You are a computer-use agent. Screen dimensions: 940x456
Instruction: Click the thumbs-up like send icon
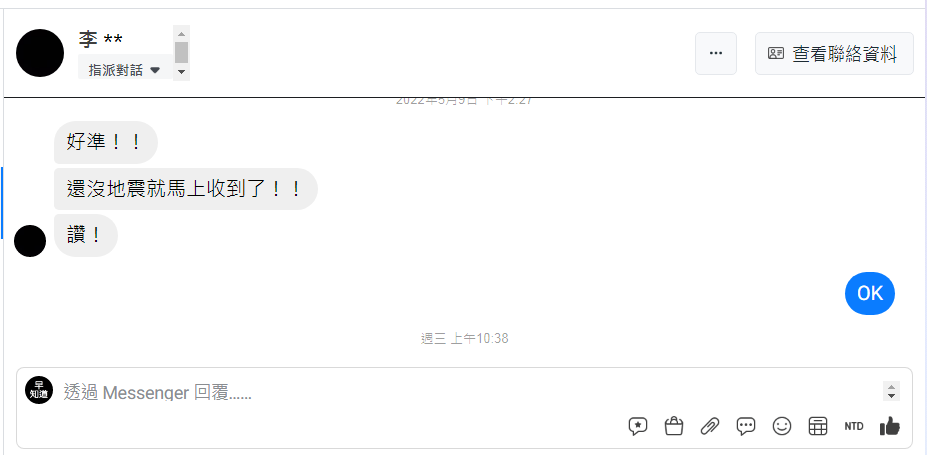[890, 426]
